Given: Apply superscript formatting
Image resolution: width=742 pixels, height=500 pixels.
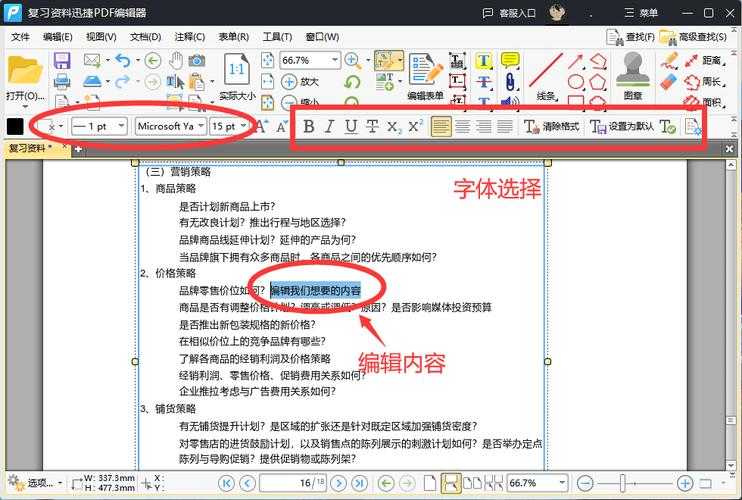Looking at the screenshot, I should tap(415, 126).
